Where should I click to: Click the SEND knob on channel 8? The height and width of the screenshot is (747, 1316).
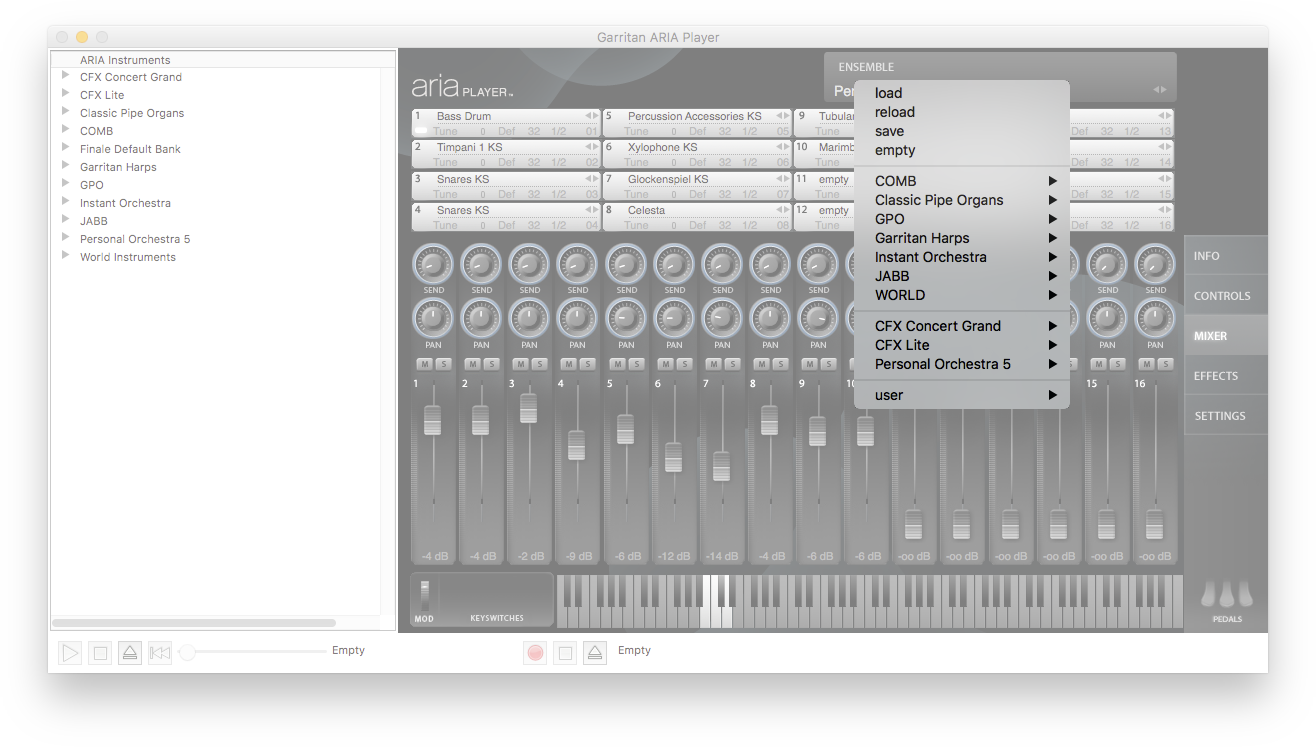coord(771,264)
